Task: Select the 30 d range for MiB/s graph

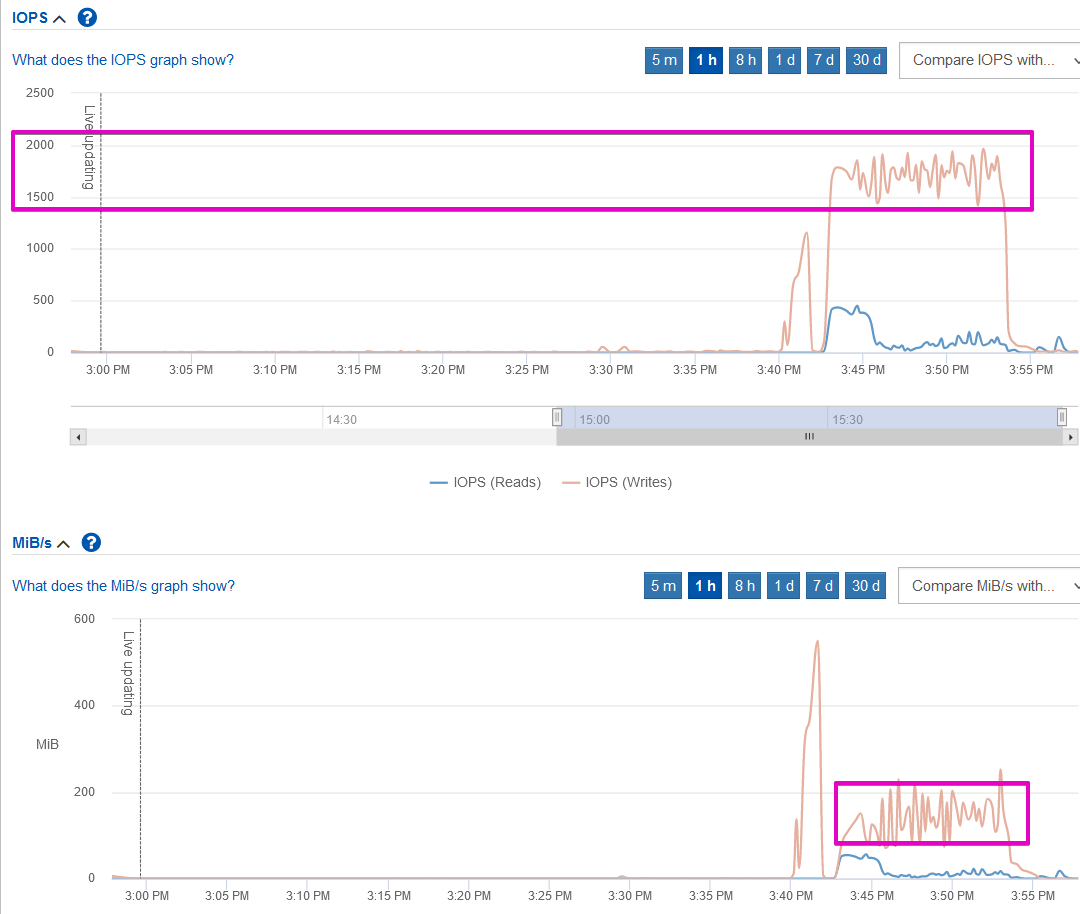Action: [x=865, y=585]
